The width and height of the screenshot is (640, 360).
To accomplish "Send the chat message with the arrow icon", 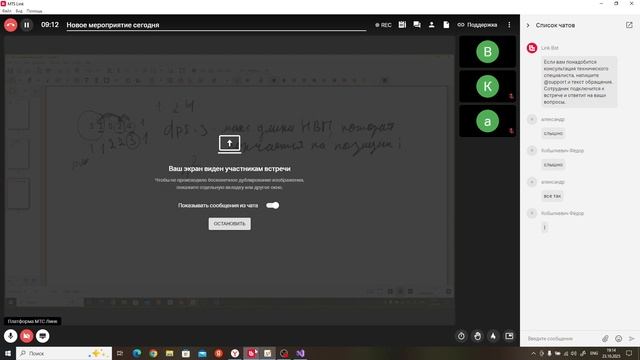I will pos(631,339).
